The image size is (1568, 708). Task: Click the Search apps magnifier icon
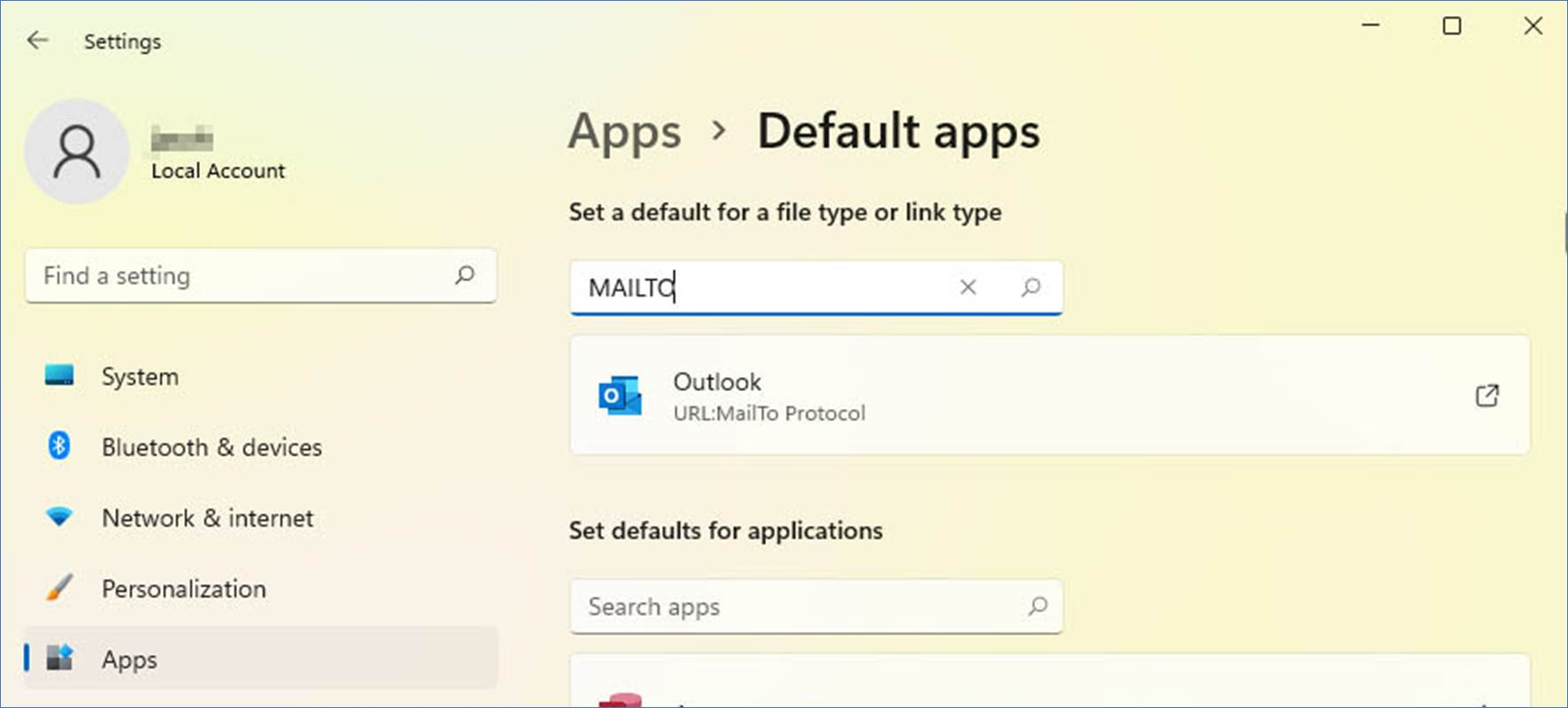tap(1038, 606)
